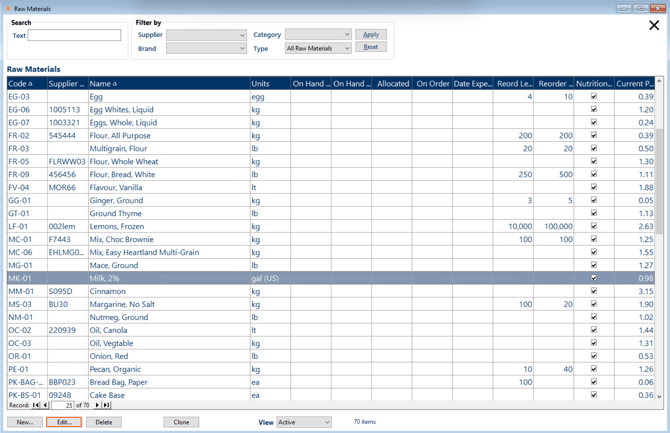Open the Type dropdown showing All Raw Materials
The image size is (670, 433).
(x=318, y=48)
